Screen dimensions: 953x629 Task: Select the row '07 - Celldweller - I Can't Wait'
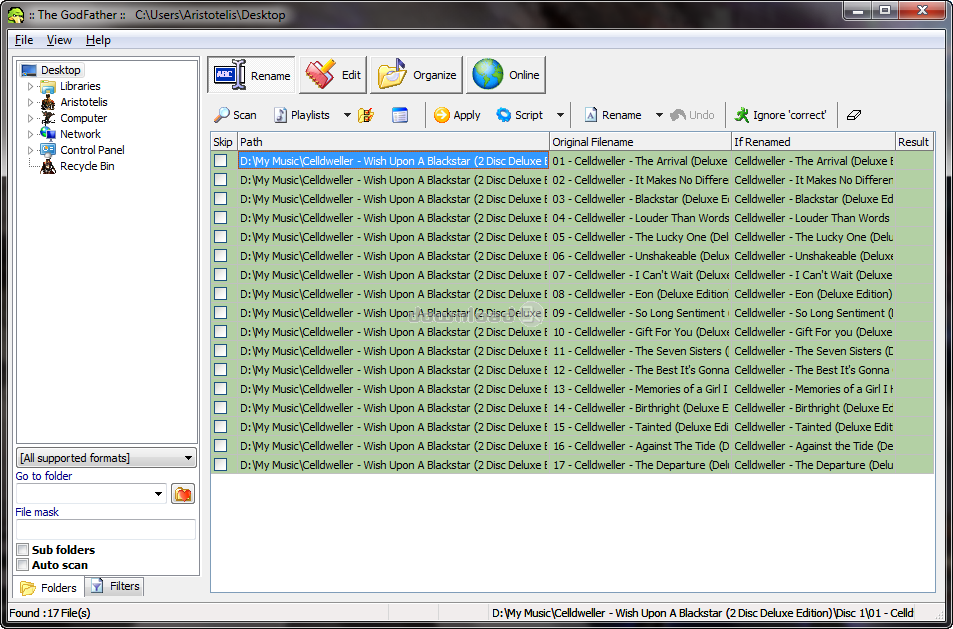pyautogui.click(x=572, y=275)
